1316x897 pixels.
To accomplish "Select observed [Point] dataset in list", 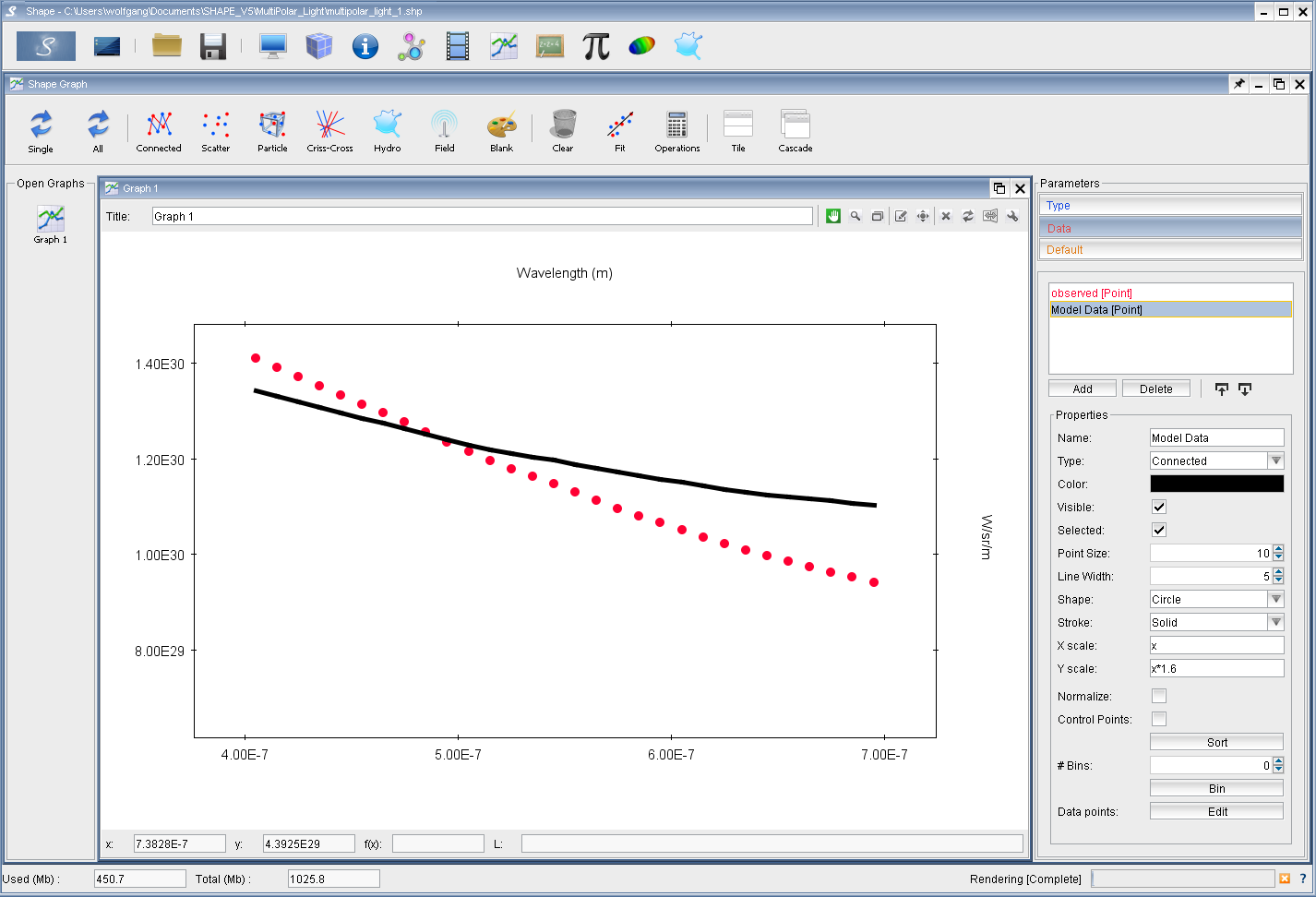I will coord(1170,293).
